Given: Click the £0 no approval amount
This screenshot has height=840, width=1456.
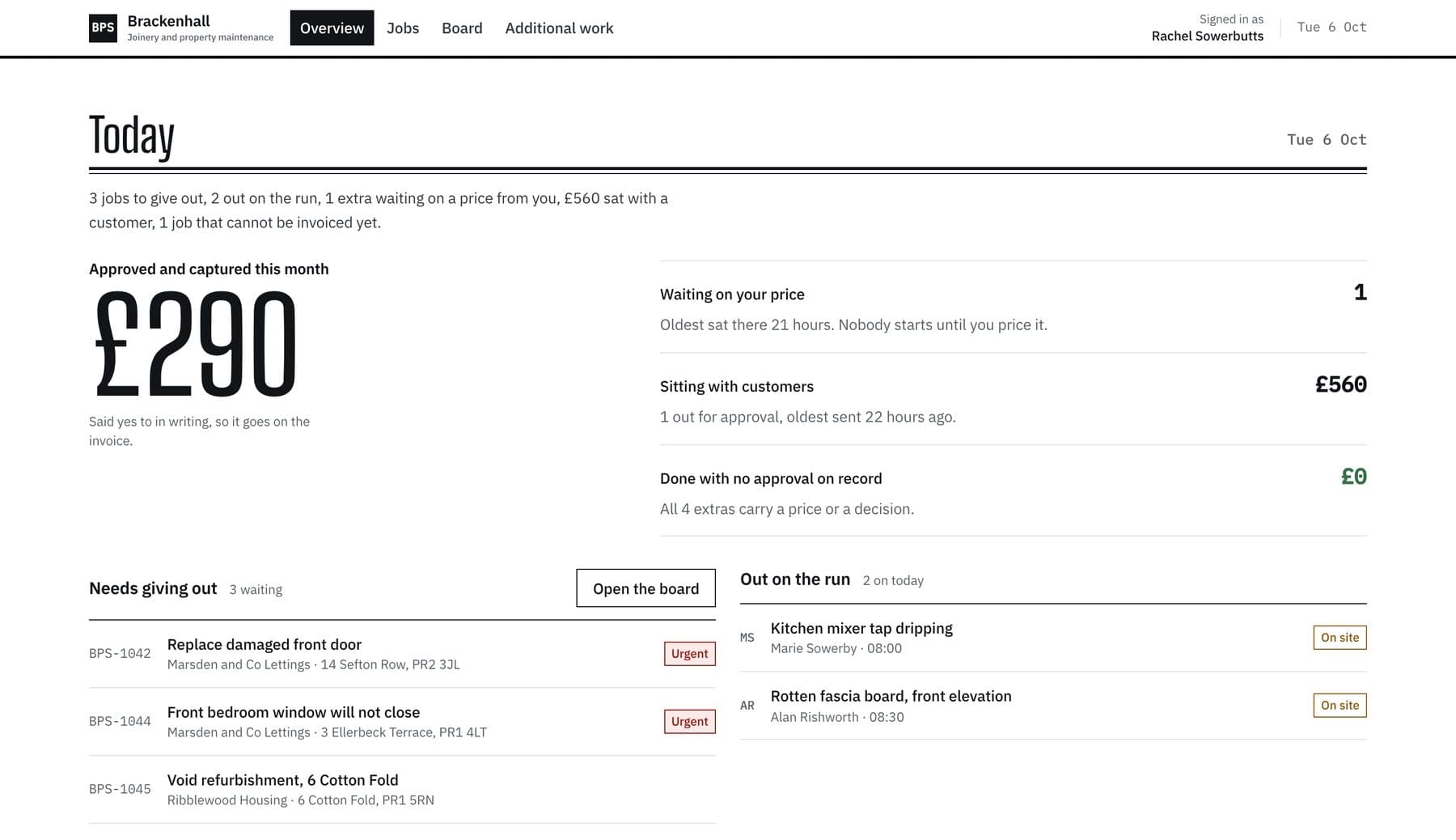Looking at the screenshot, I should coord(1353,477).
